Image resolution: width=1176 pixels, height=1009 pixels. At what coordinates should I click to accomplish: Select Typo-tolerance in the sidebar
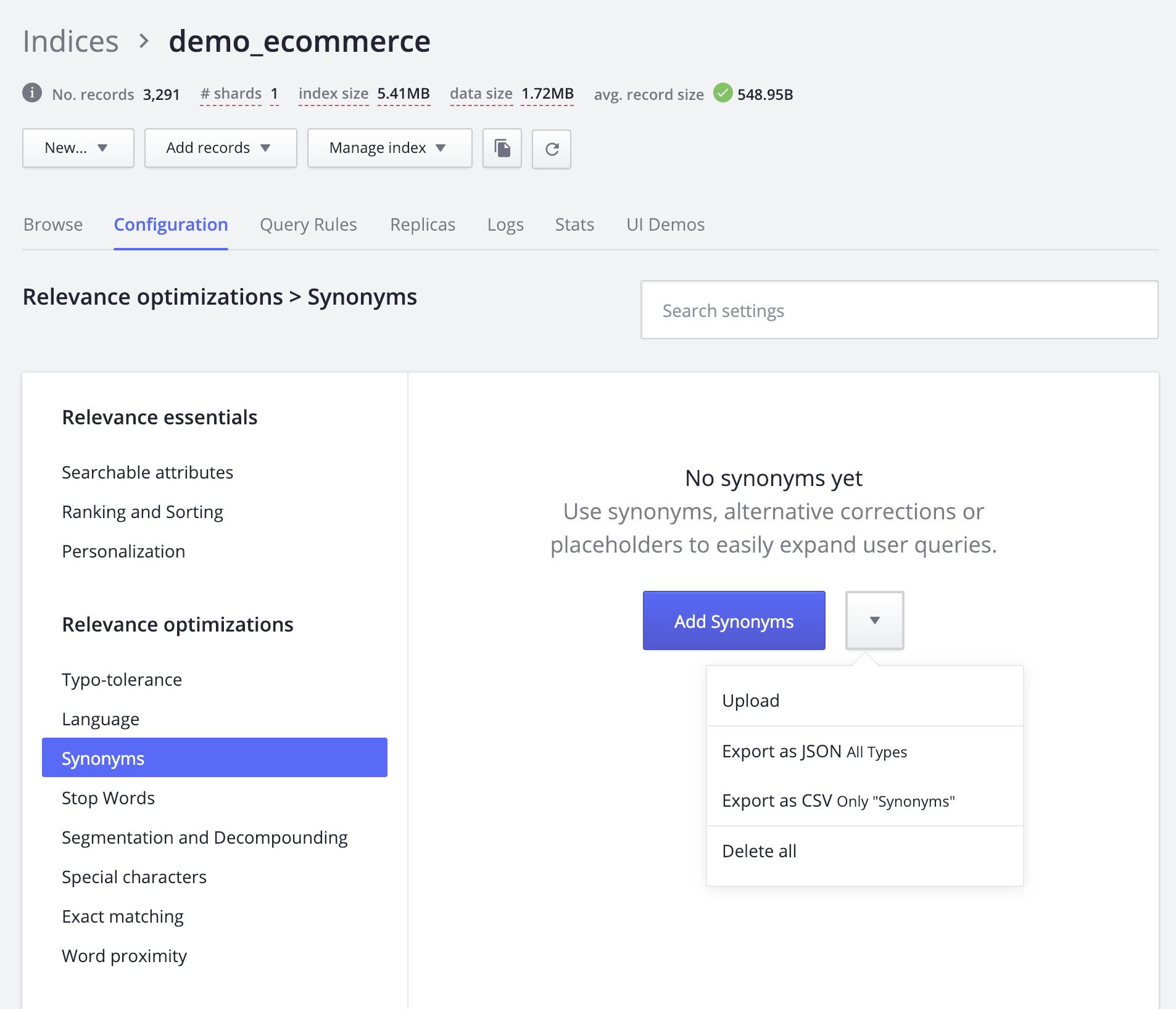(x=122, y=679)
